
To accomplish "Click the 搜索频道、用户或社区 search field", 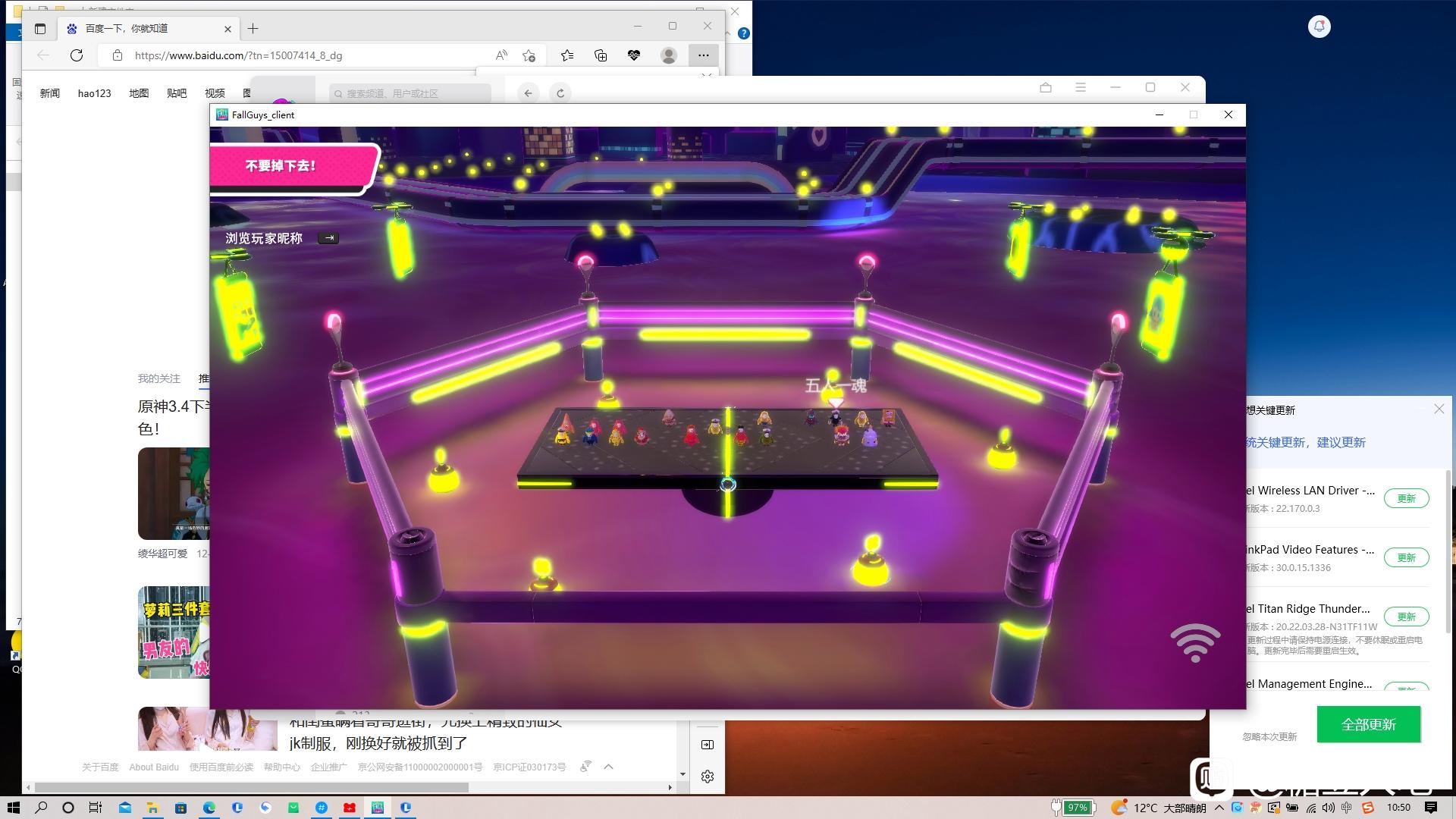I will [x=410, y=93].
